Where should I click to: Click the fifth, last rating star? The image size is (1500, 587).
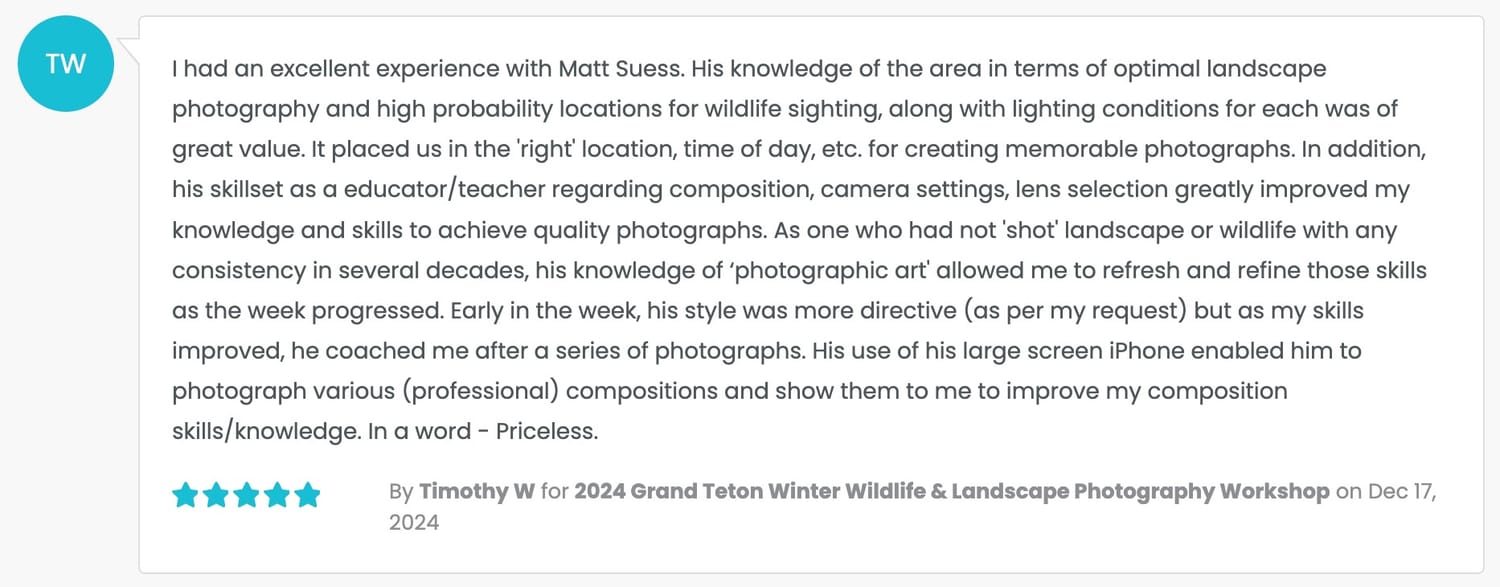(x=307, y=494)
